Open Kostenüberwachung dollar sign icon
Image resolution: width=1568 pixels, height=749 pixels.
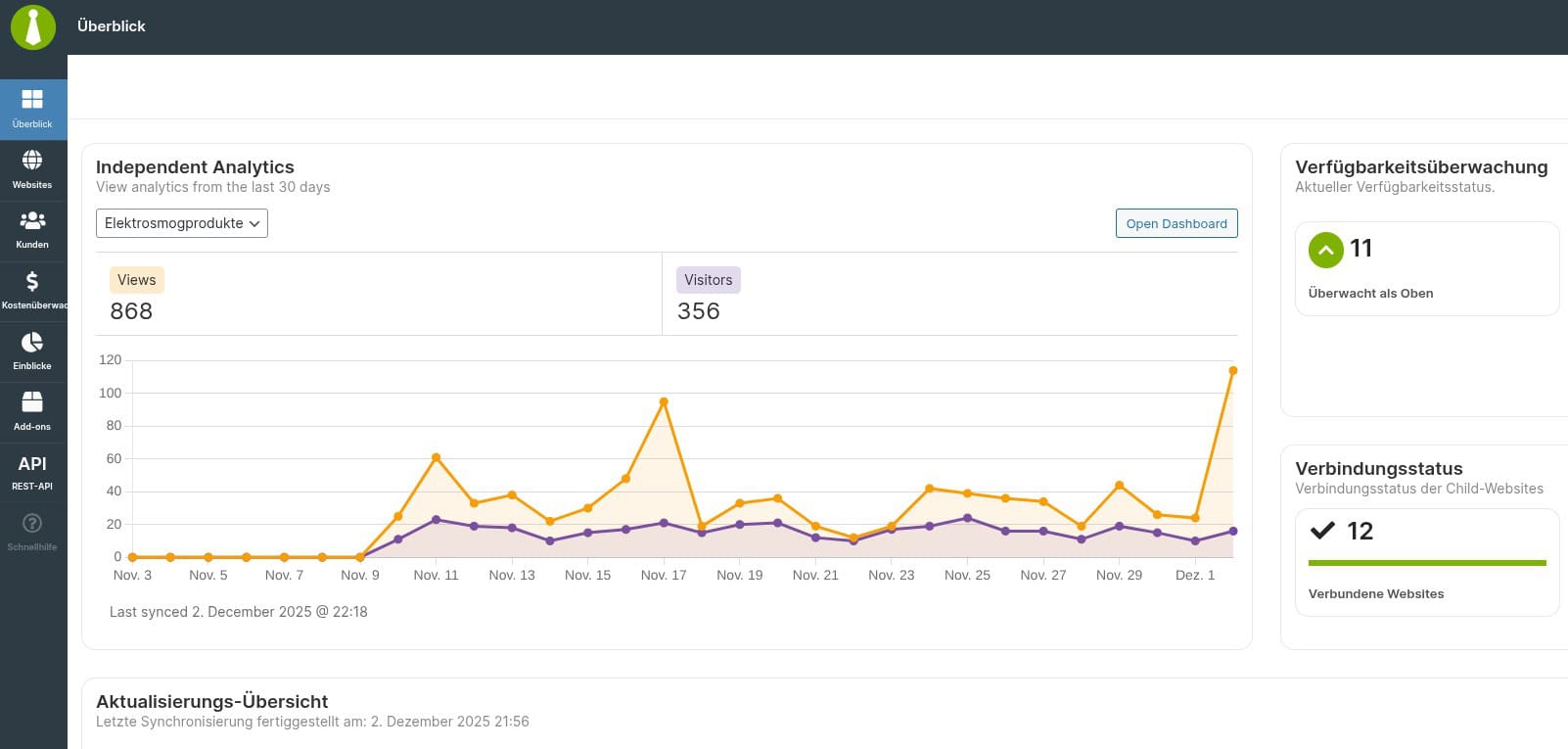coord(32,282)
